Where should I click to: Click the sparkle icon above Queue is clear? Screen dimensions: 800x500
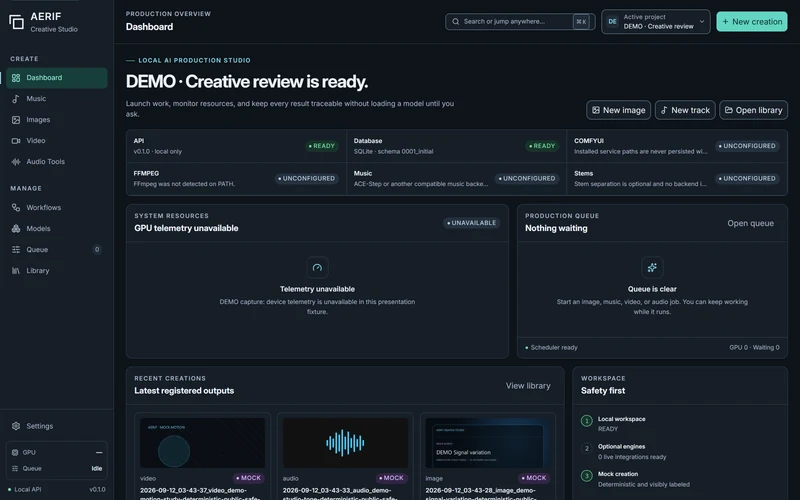click(x=652, y=267)
